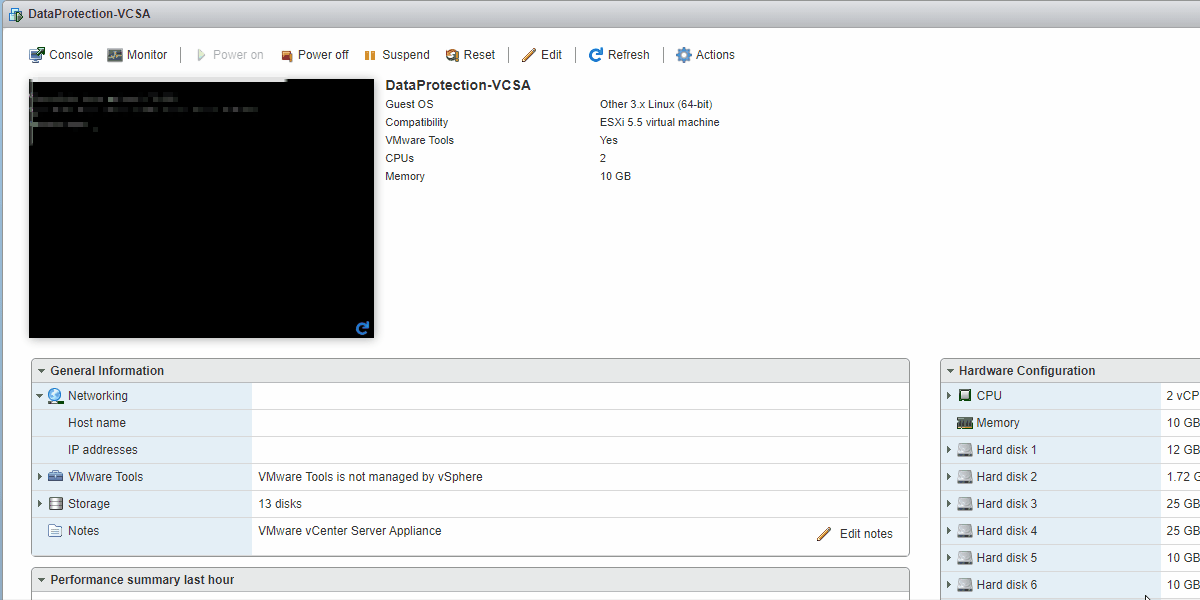Suspend the virtual machine
1200x600 pixels.
coord(396,55)
